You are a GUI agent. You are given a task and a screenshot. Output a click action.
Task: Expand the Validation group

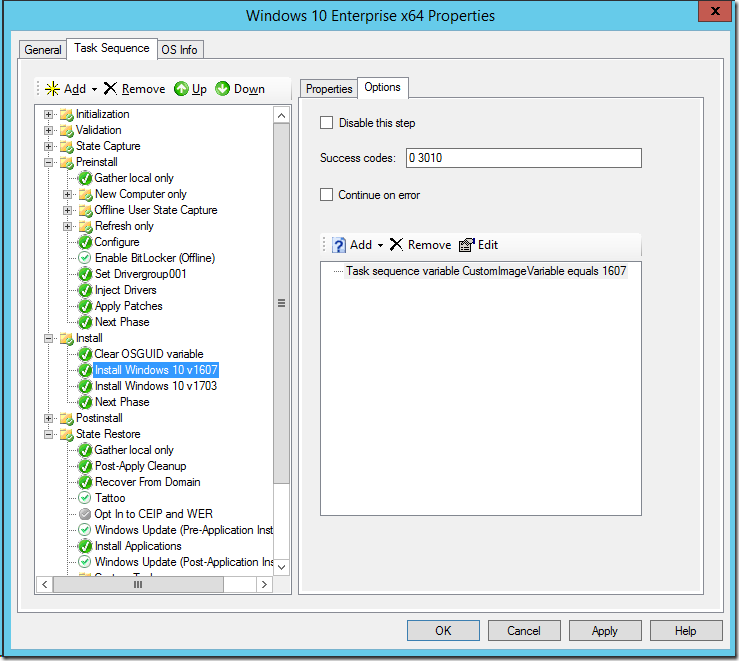click(x=48, y=131)
